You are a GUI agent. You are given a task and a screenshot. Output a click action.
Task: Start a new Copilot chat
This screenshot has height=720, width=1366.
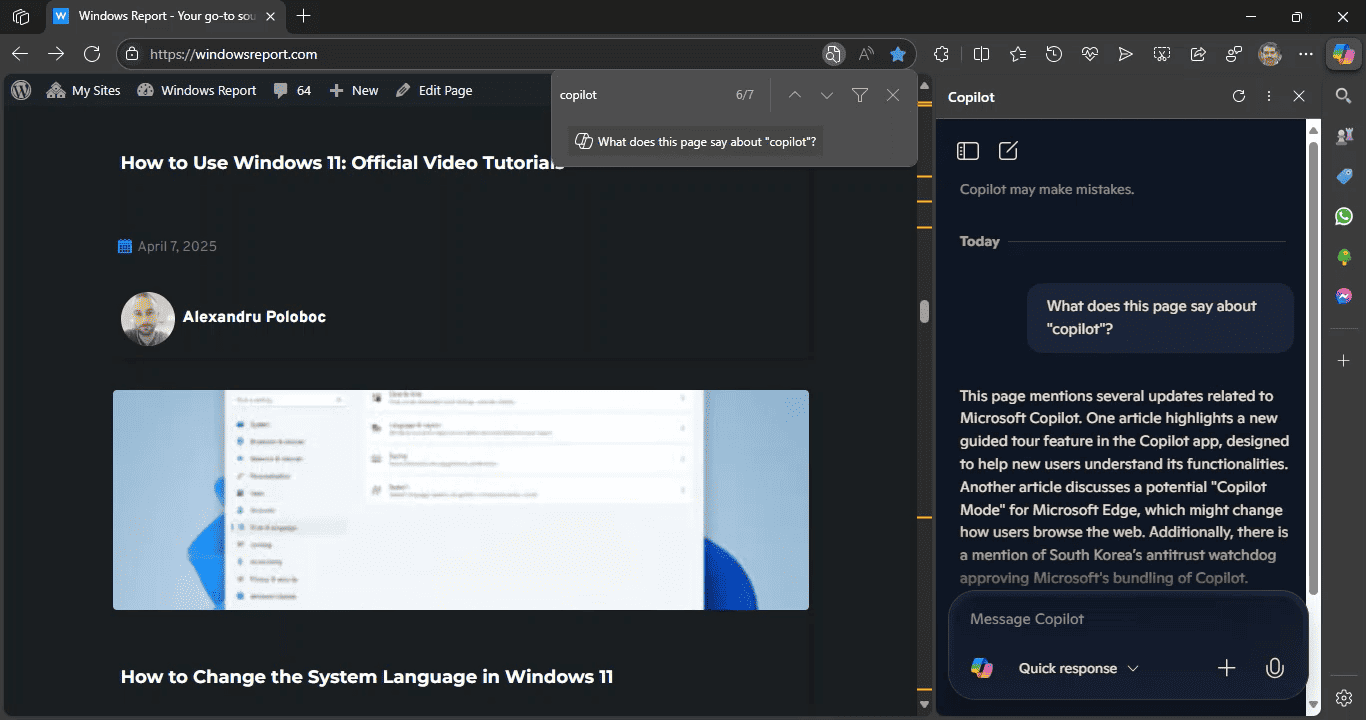click(1008, 151)
